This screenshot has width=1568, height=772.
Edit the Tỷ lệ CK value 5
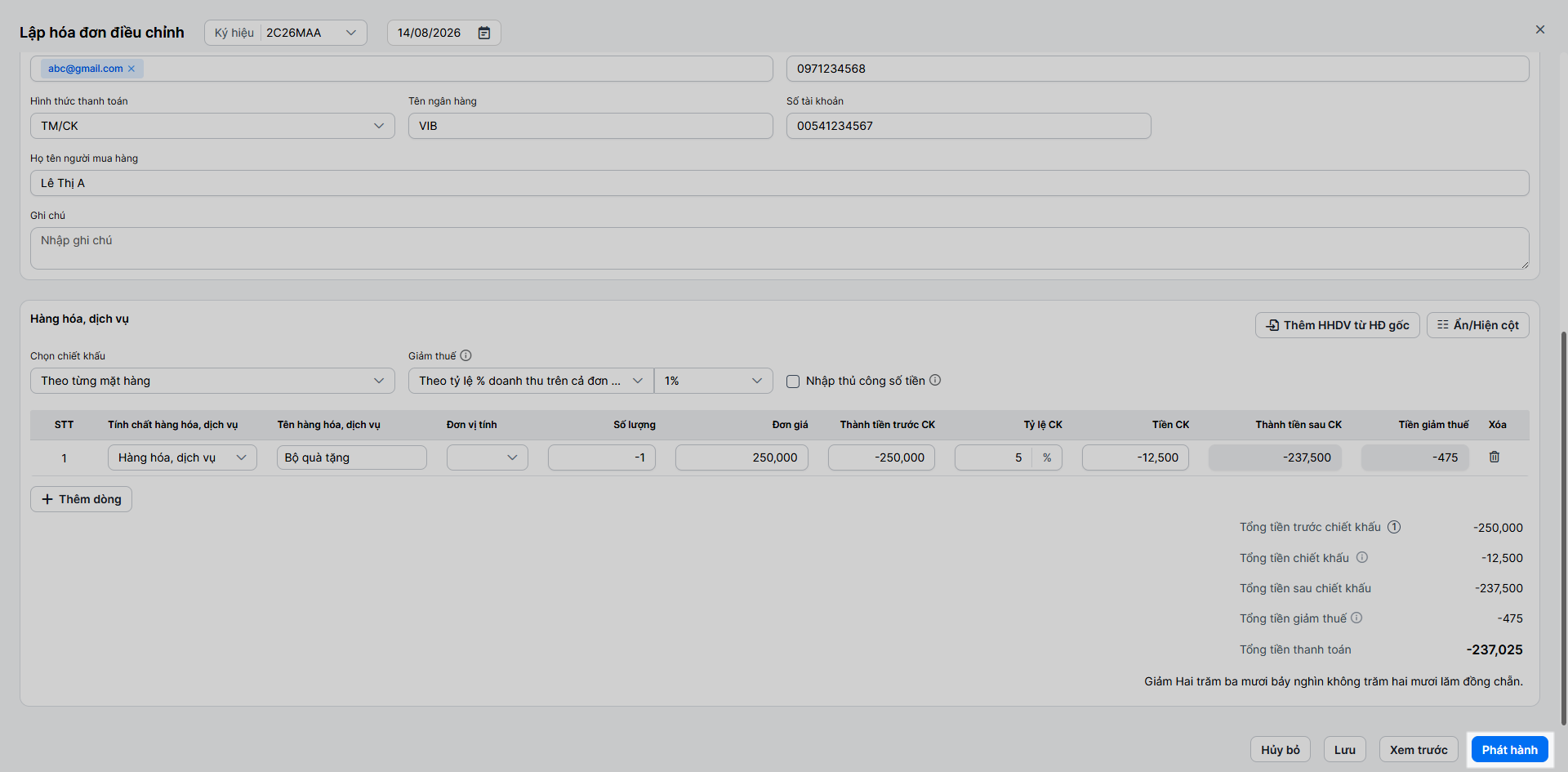pos(993,457)
